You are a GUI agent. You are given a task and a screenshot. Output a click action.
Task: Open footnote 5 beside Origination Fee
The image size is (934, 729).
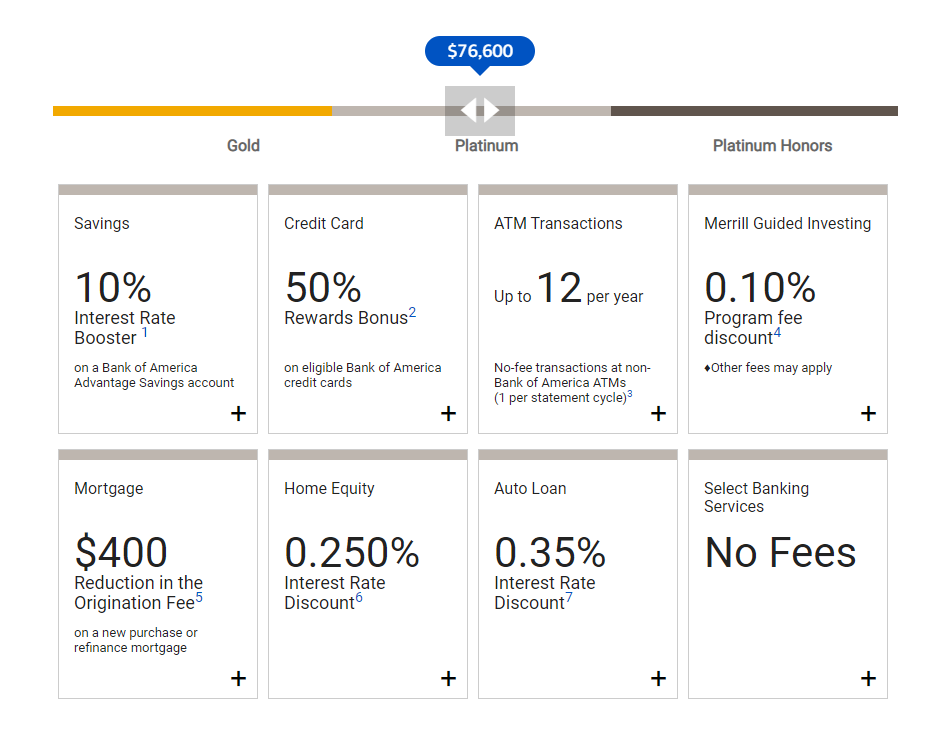tap(199, 597)
